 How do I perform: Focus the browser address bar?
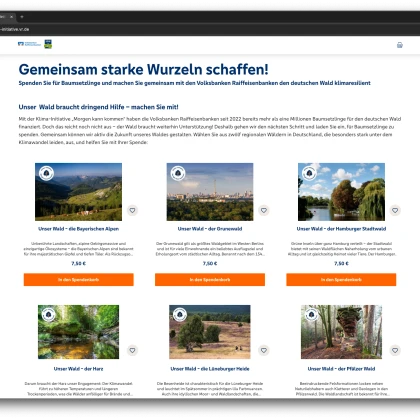tap(210, 29)
